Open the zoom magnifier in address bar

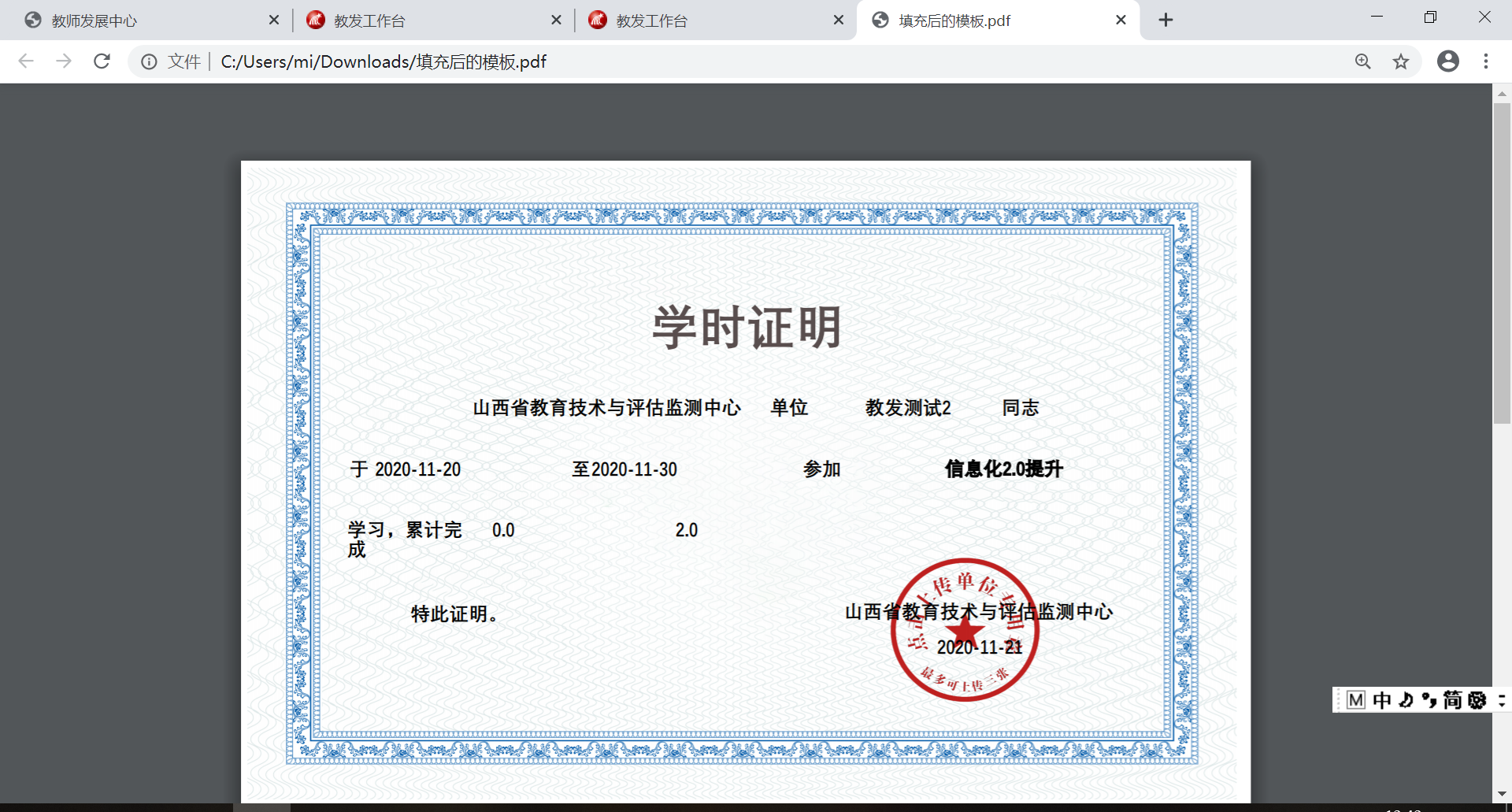tap(1362, 61)
